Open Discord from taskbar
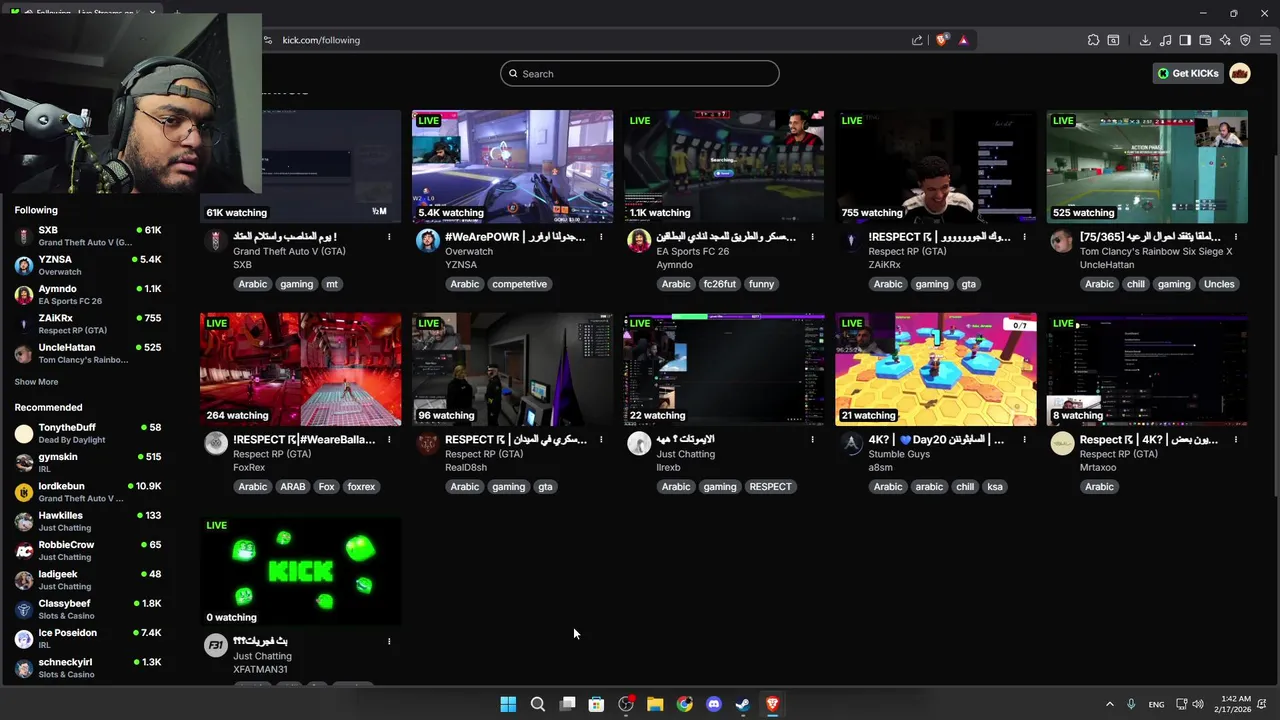 pos(714,704)
